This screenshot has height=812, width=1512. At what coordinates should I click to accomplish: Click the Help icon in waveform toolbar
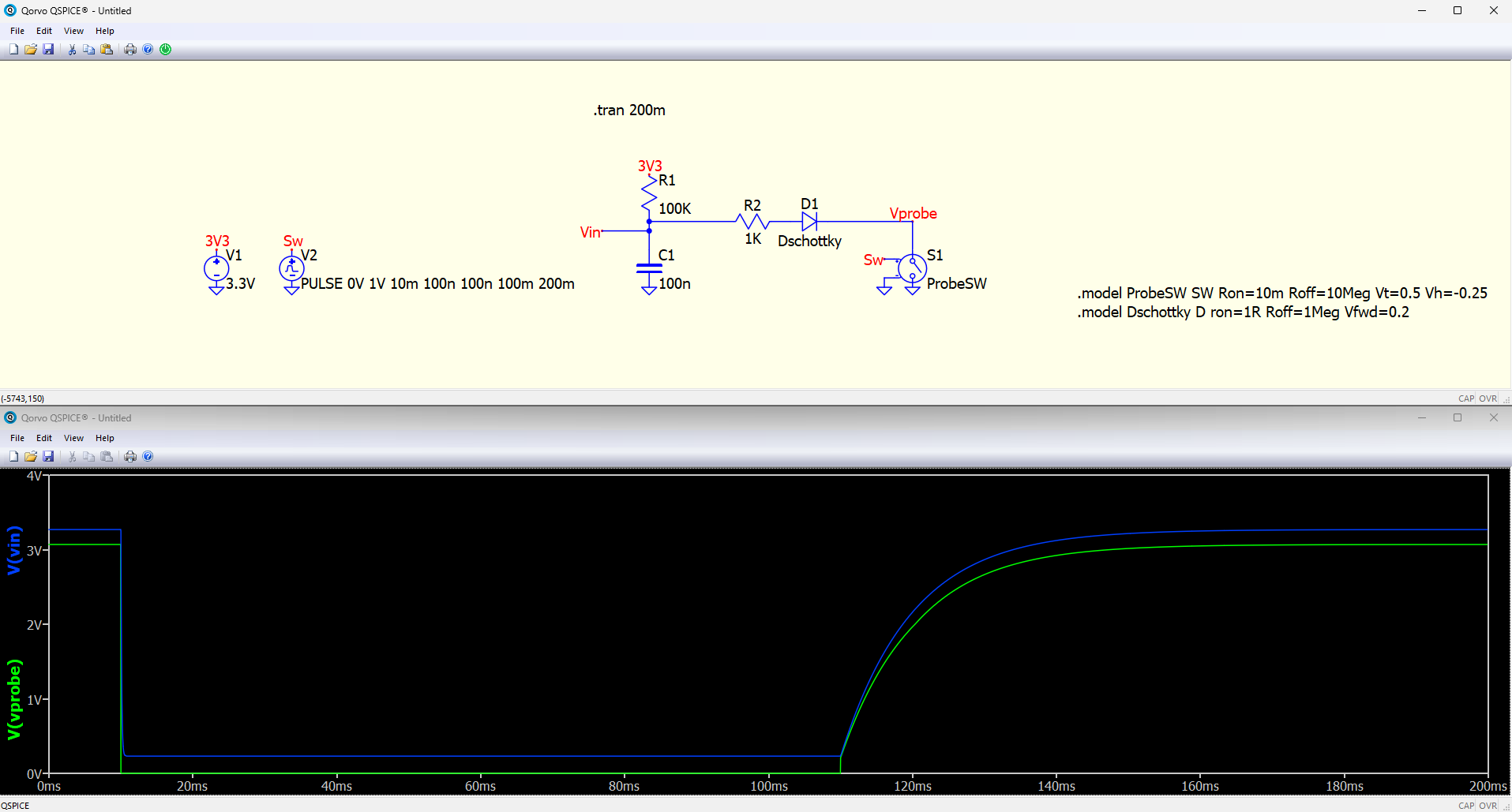pos(148,456)
